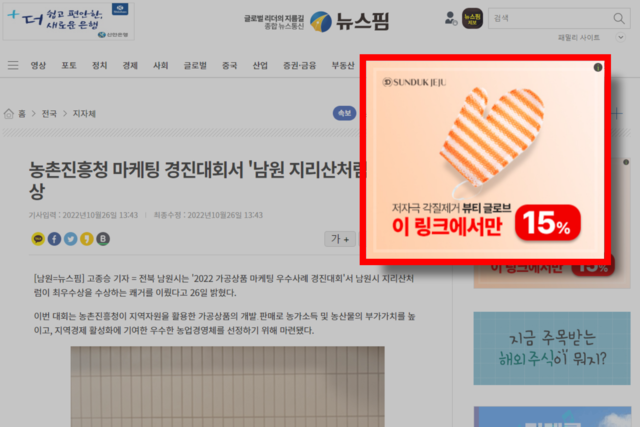The height and width of the screenshot is (427, 640).
Task: Go to 지자체 breadcrumb link
Action: click(84, 113)
